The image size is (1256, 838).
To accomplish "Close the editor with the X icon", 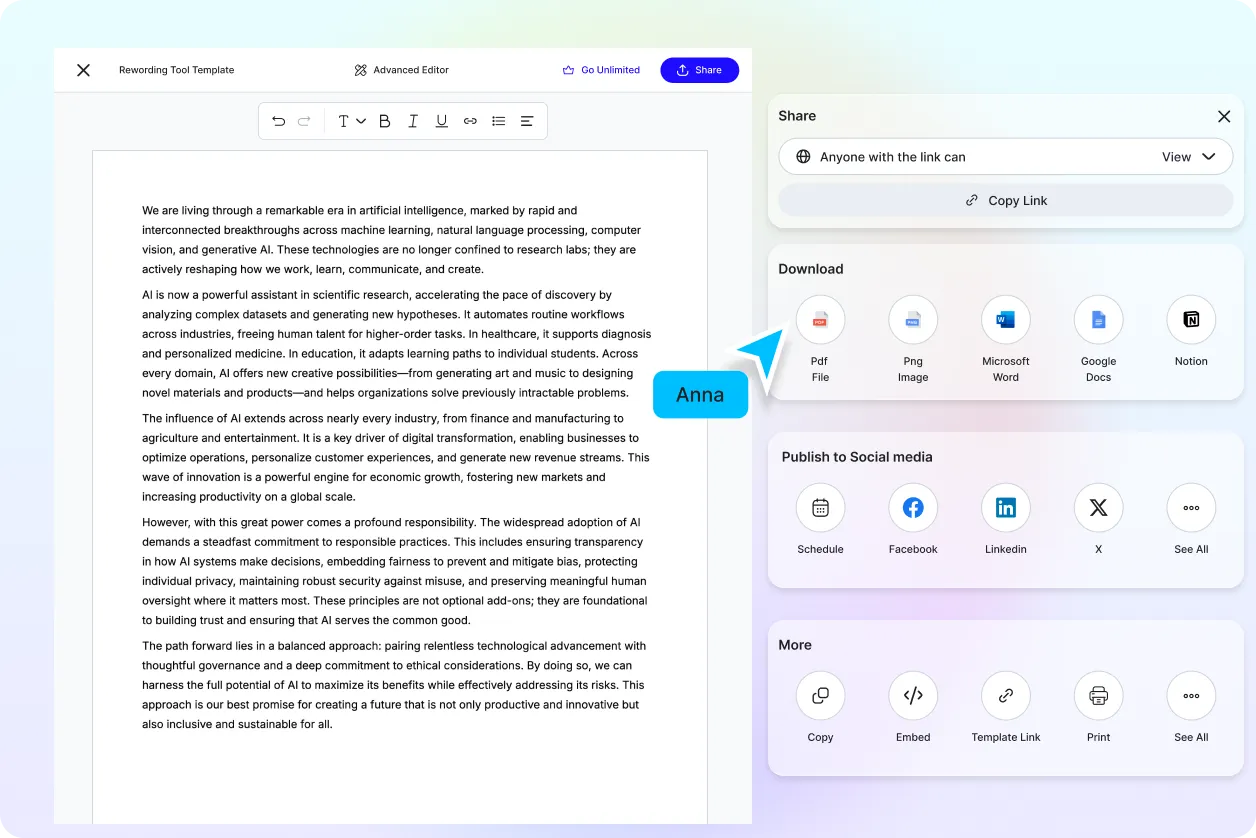I will (x=84, y=70).
